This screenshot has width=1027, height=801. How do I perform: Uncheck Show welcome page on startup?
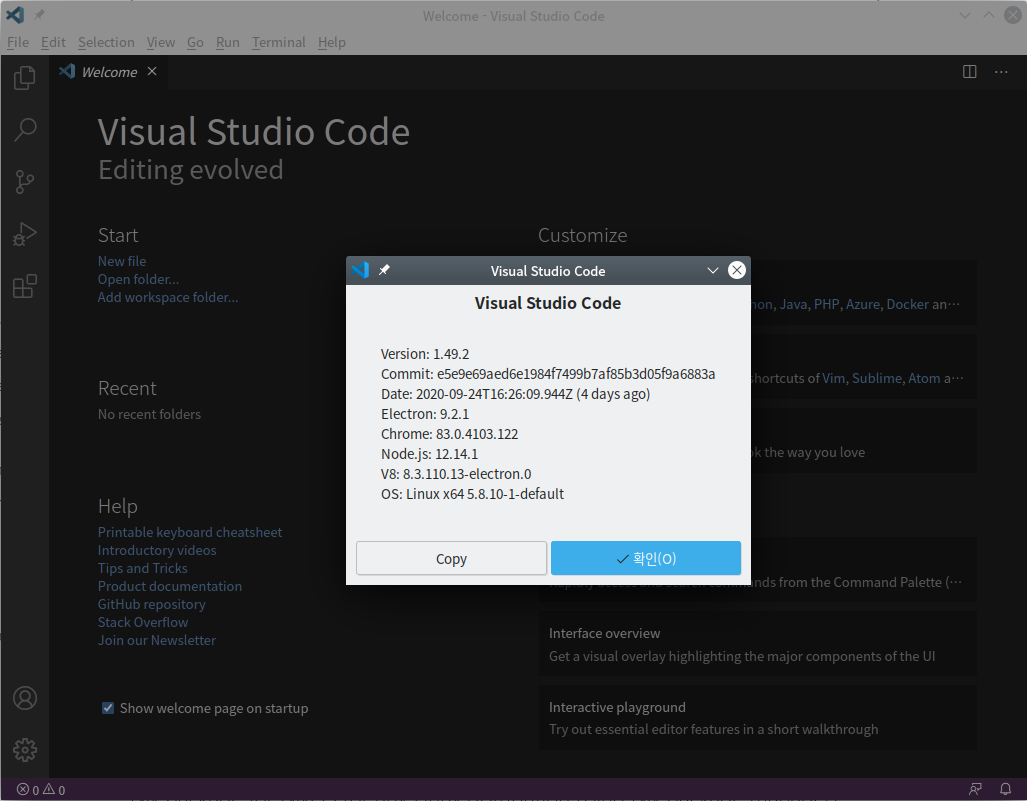(108, 708)
